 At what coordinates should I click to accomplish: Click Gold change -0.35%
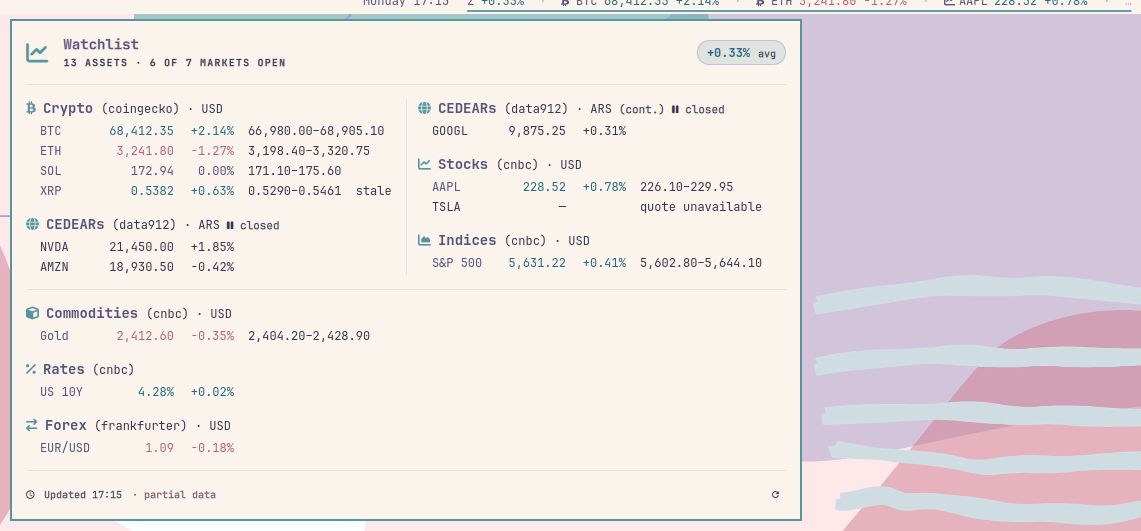point(212,335)
